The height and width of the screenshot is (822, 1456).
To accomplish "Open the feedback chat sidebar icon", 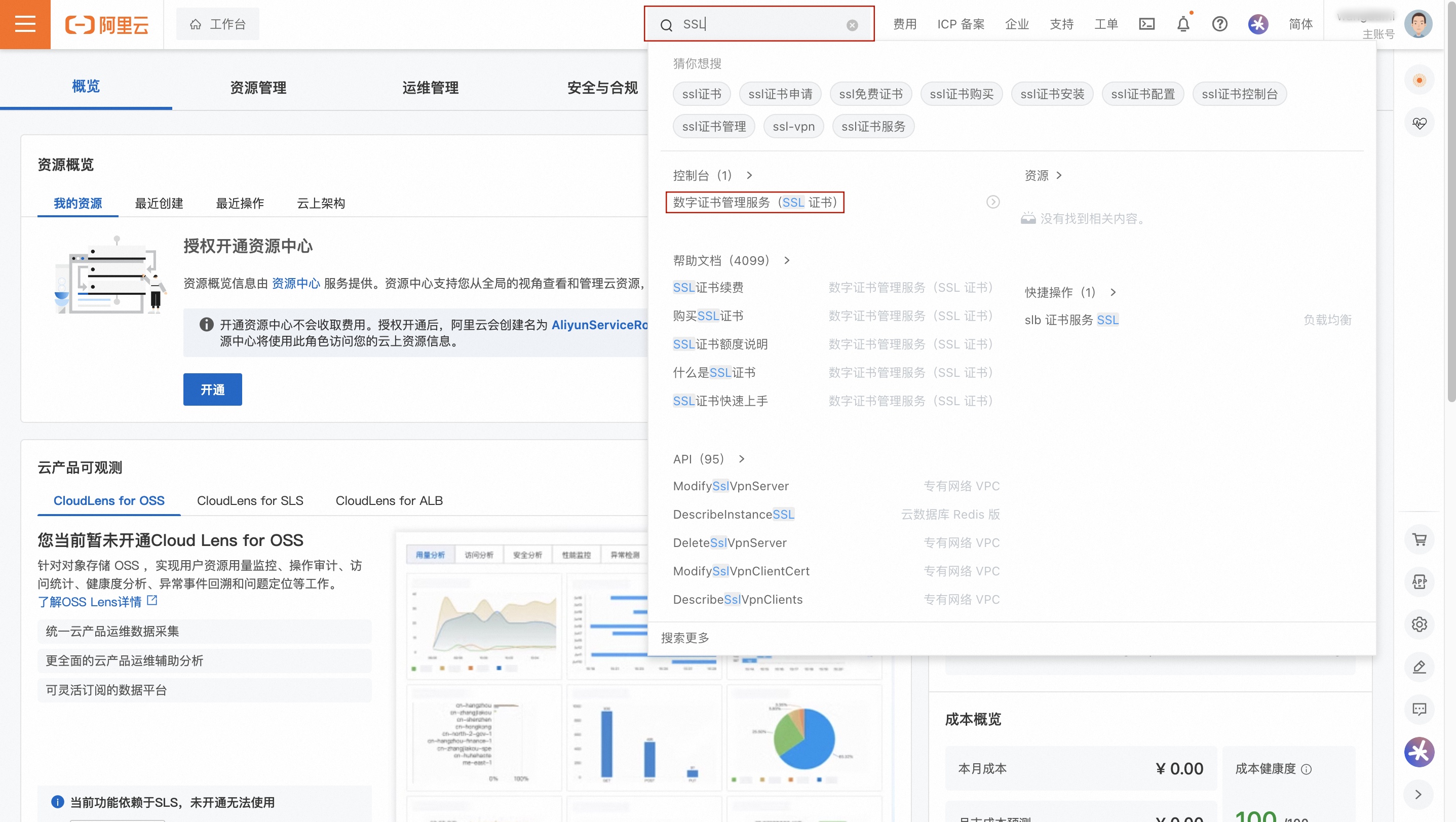I will click(x=1419, y=709).
